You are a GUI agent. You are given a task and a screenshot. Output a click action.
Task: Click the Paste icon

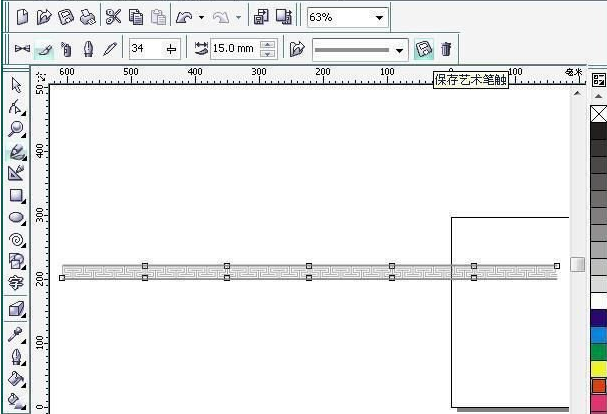coord(158,17)
